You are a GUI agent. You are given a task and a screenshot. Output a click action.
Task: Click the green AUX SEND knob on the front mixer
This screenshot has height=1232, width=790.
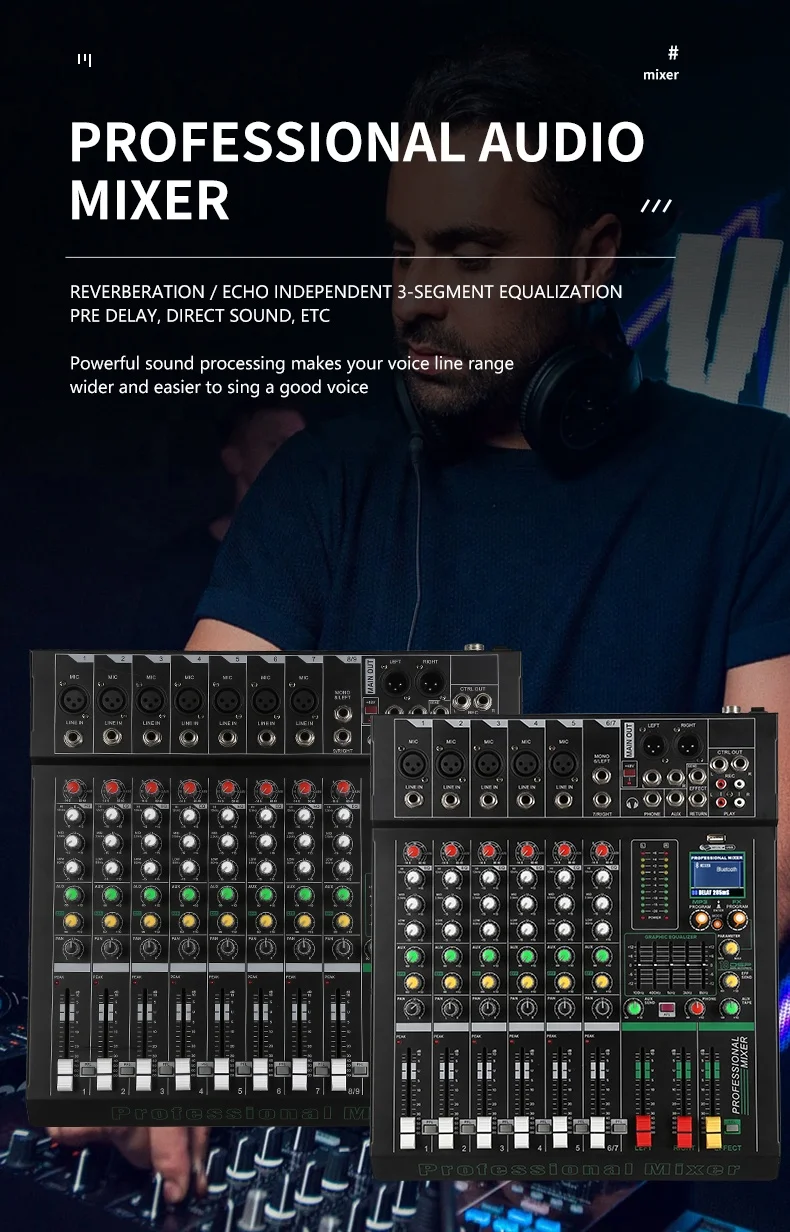633,1008
